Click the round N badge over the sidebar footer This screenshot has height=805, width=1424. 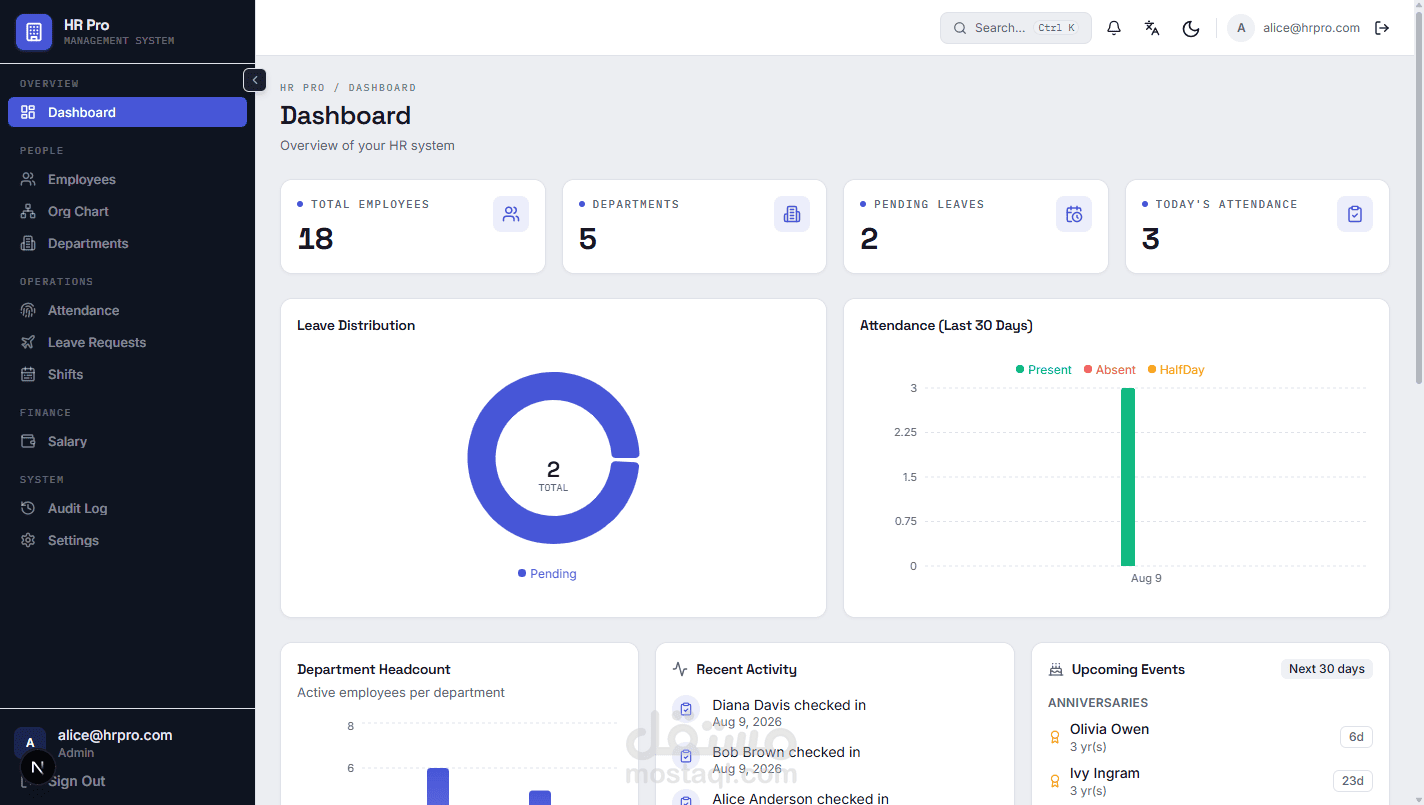[x=37, y=768]
